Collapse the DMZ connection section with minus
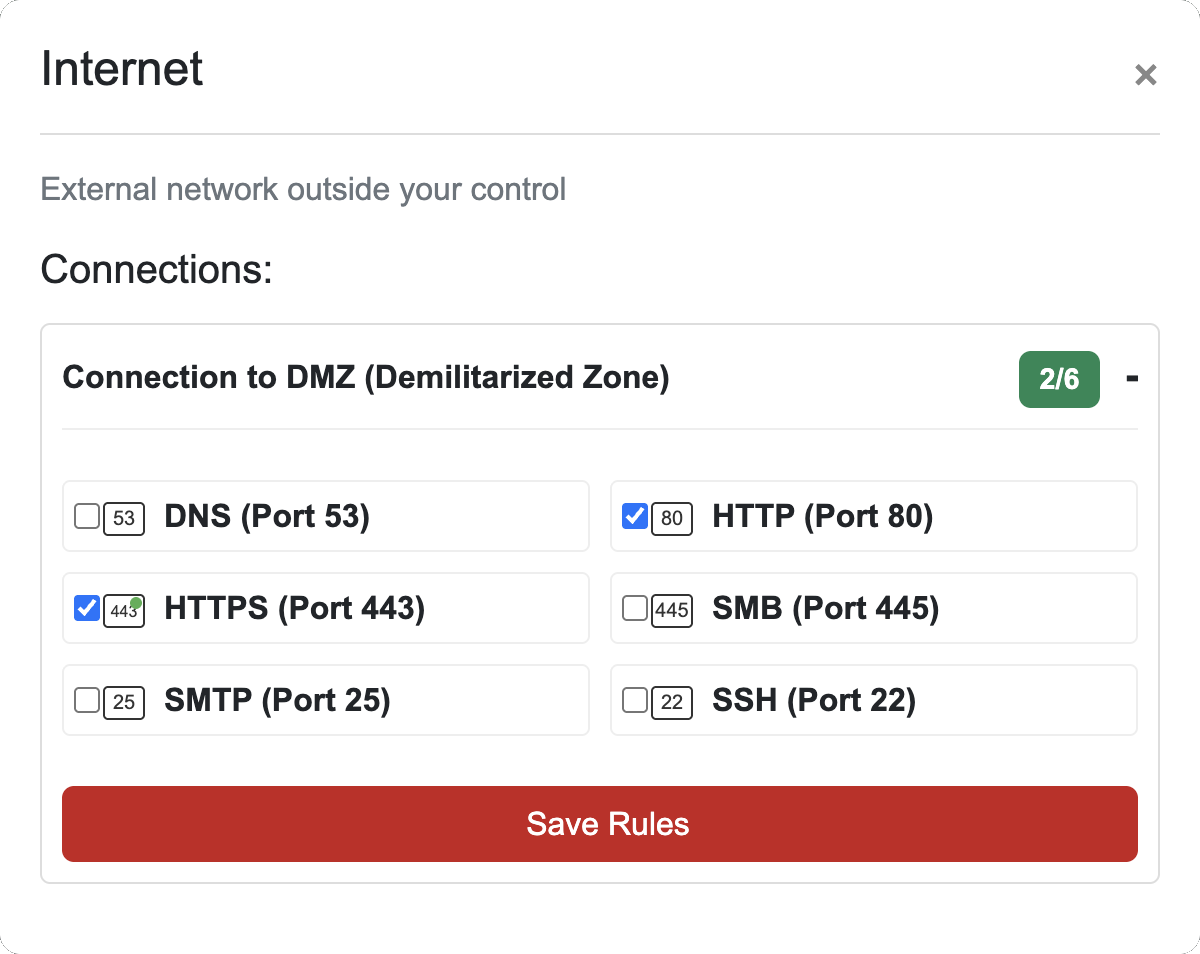The image size is (1200, 954). (x=1132, y=378)
